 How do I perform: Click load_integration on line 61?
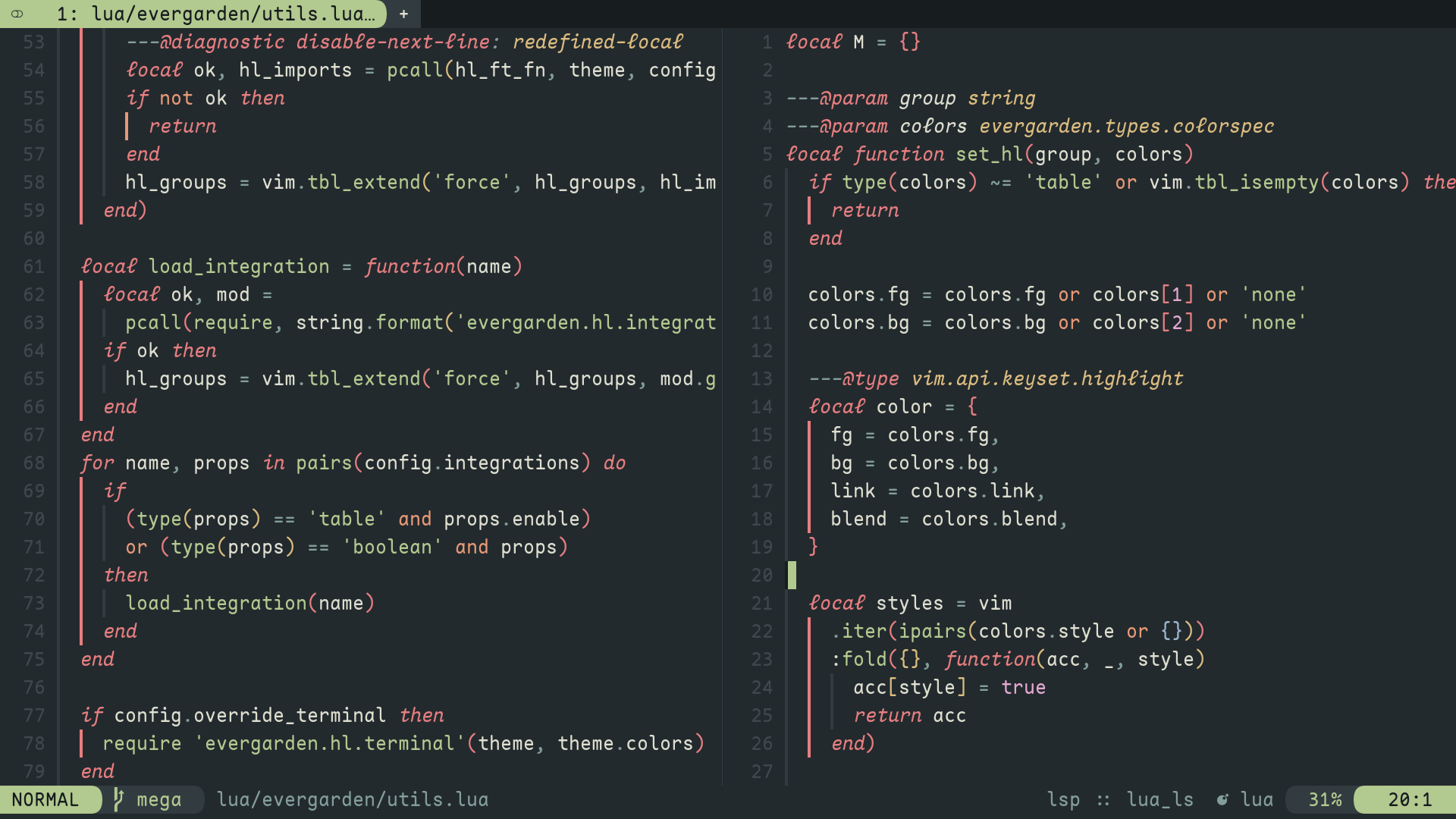click(x=239, y=267)
